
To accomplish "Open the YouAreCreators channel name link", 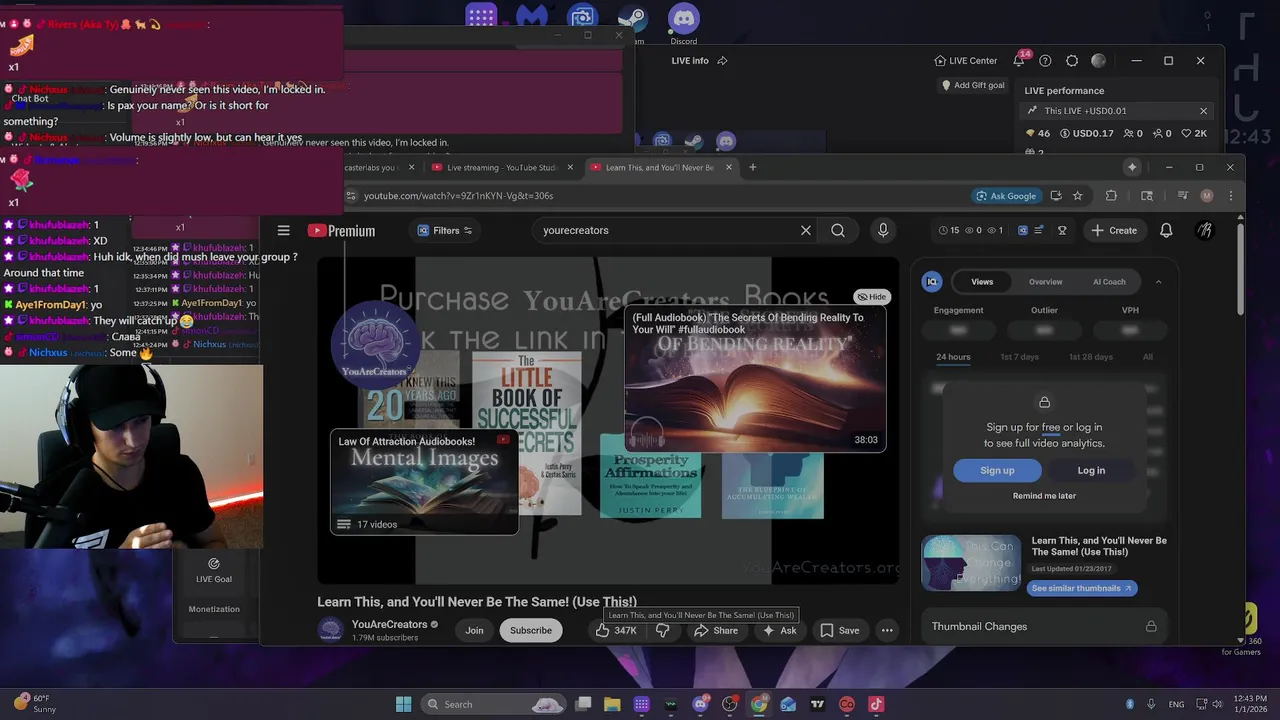I will point(389,624).
